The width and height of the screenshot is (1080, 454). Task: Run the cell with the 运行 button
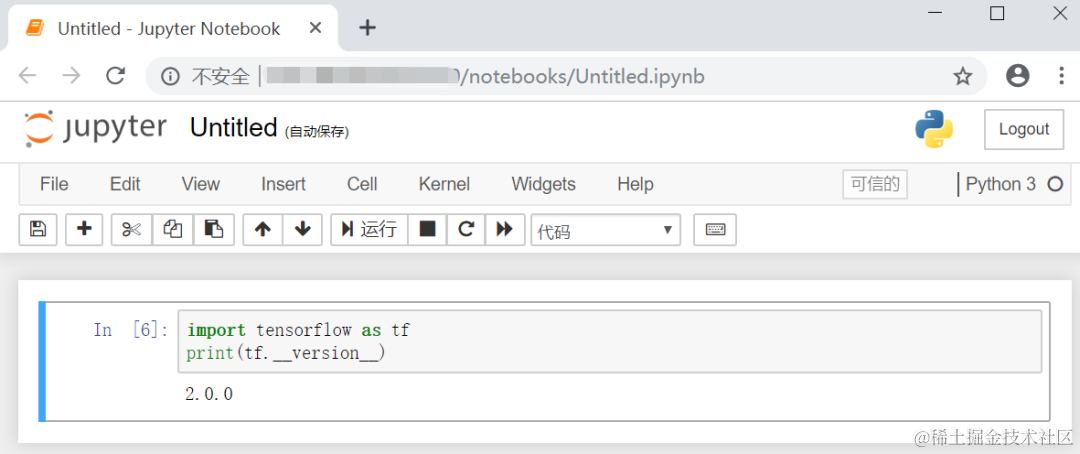(x=369, y=229)
